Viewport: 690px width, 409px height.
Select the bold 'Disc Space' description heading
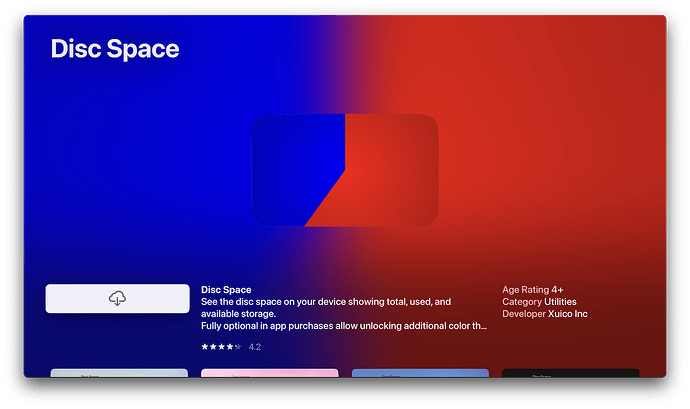click(226, 290)
